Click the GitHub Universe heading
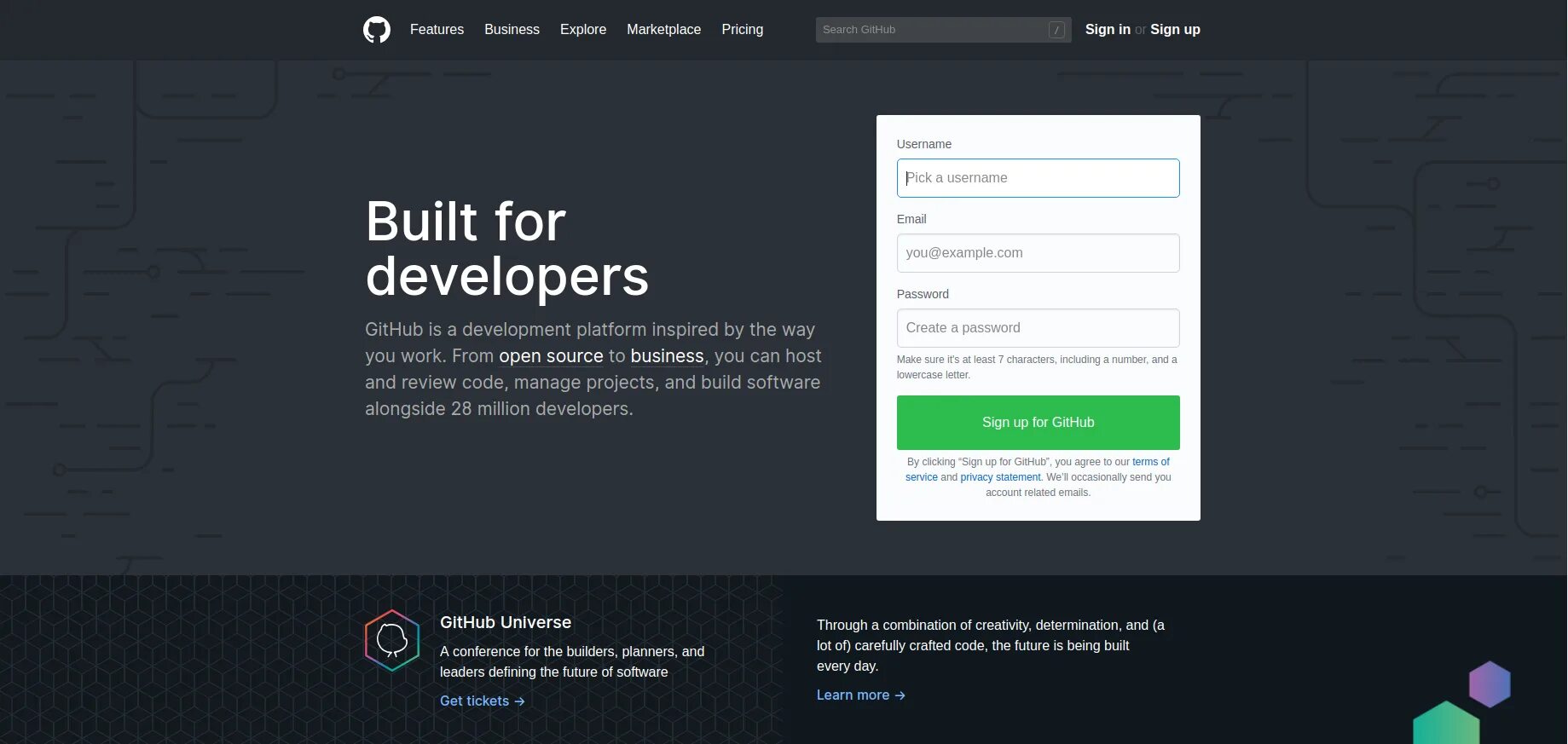Viewport: 1568px width, 744px height. click(x=506, y=622)
